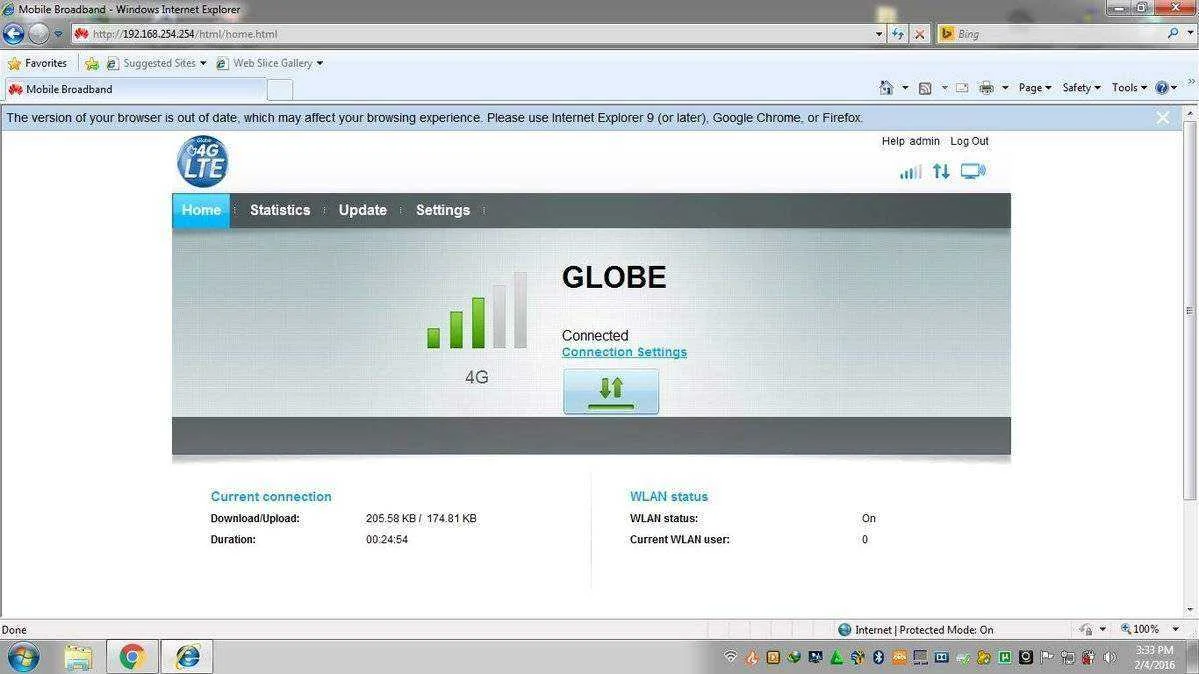
Task: Dismiss the outdated browser warning bar
Action: click(x=1163, y=118)
